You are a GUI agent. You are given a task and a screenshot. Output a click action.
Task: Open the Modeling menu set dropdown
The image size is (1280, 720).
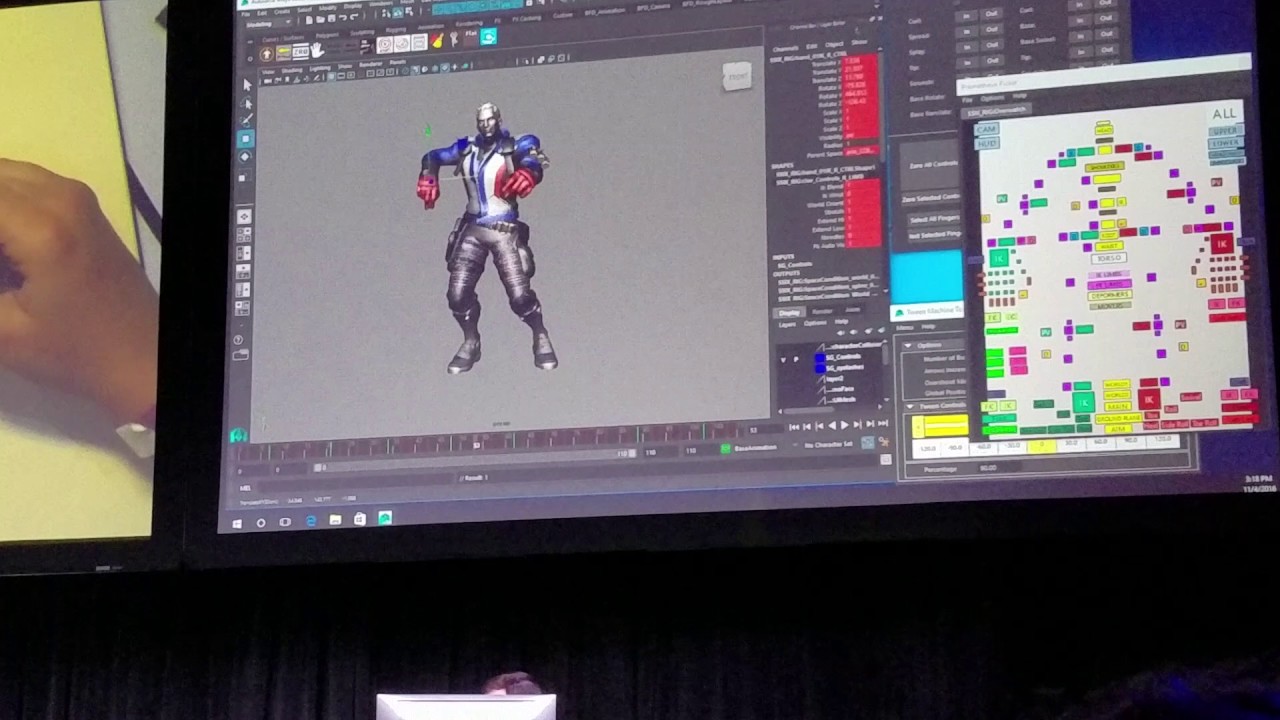pos(268,23)
